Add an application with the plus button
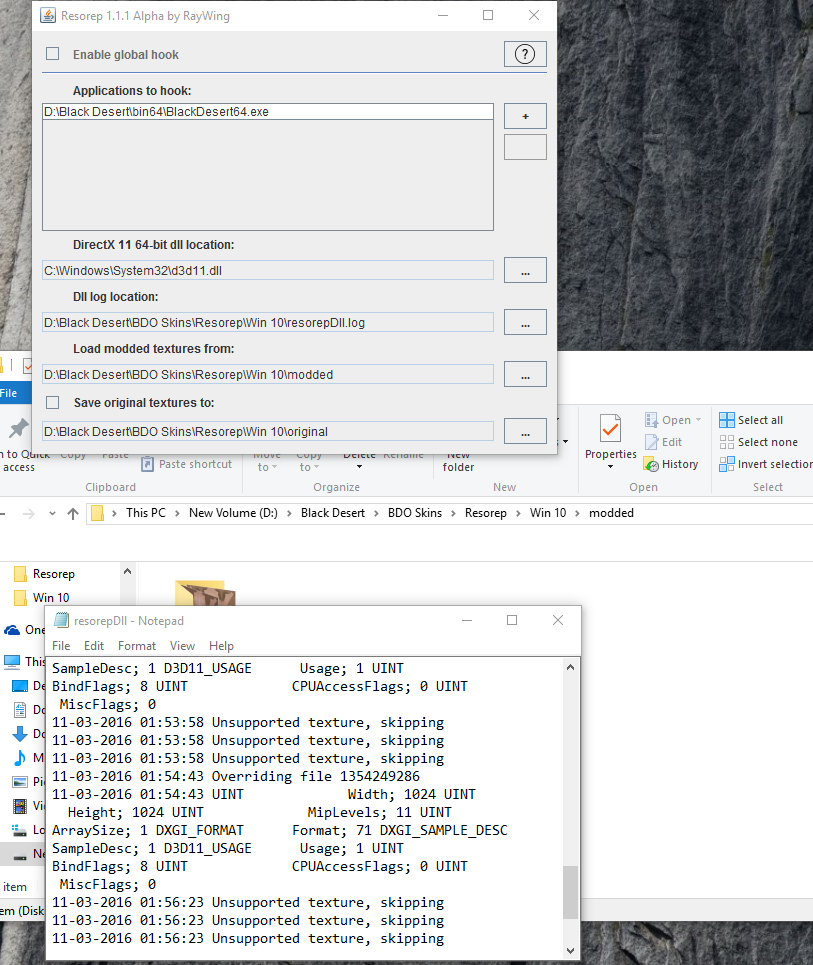The image size is (813, 965). [525, 116]
